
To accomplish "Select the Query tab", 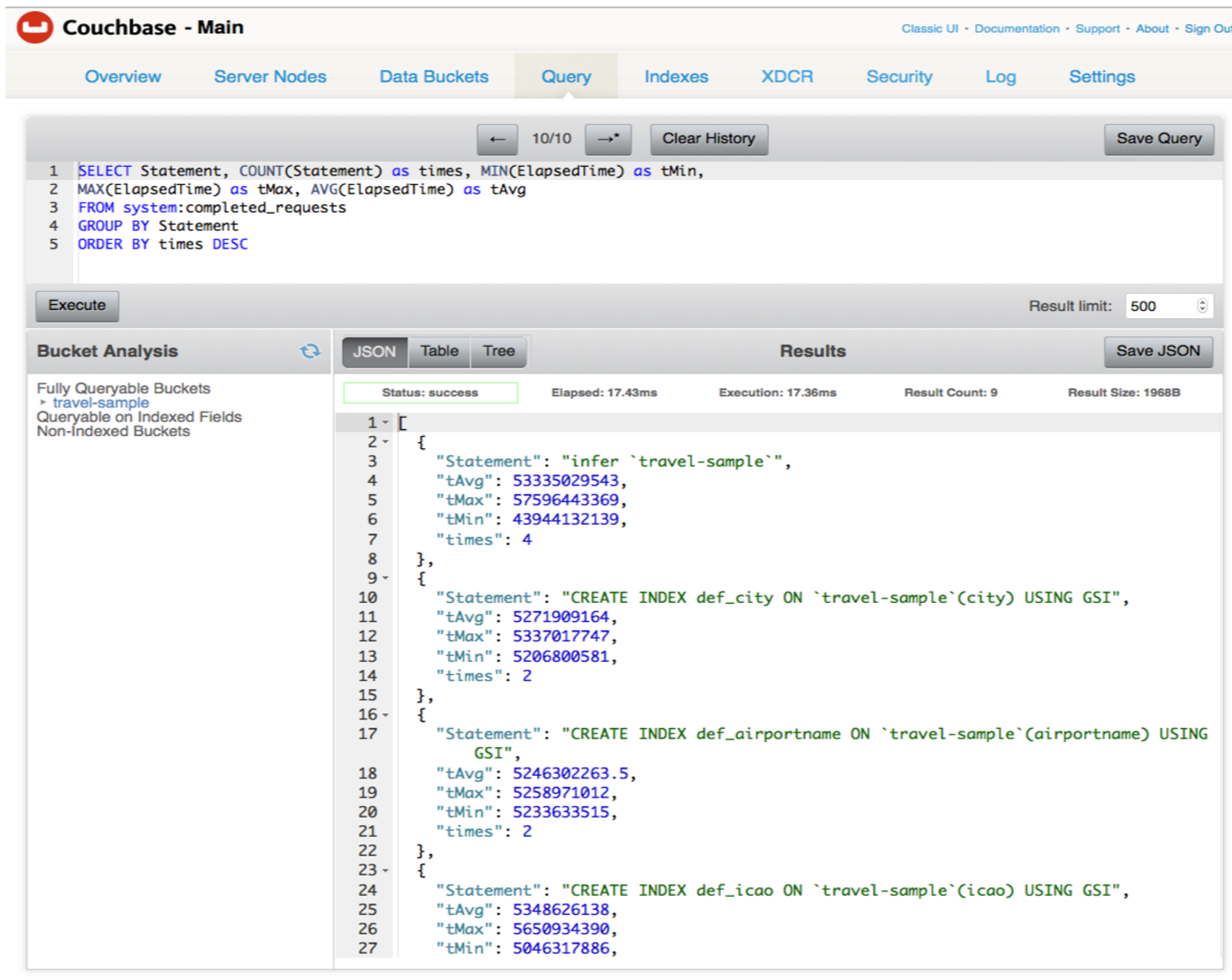I will pyautogui.click(x=566, y=76).
